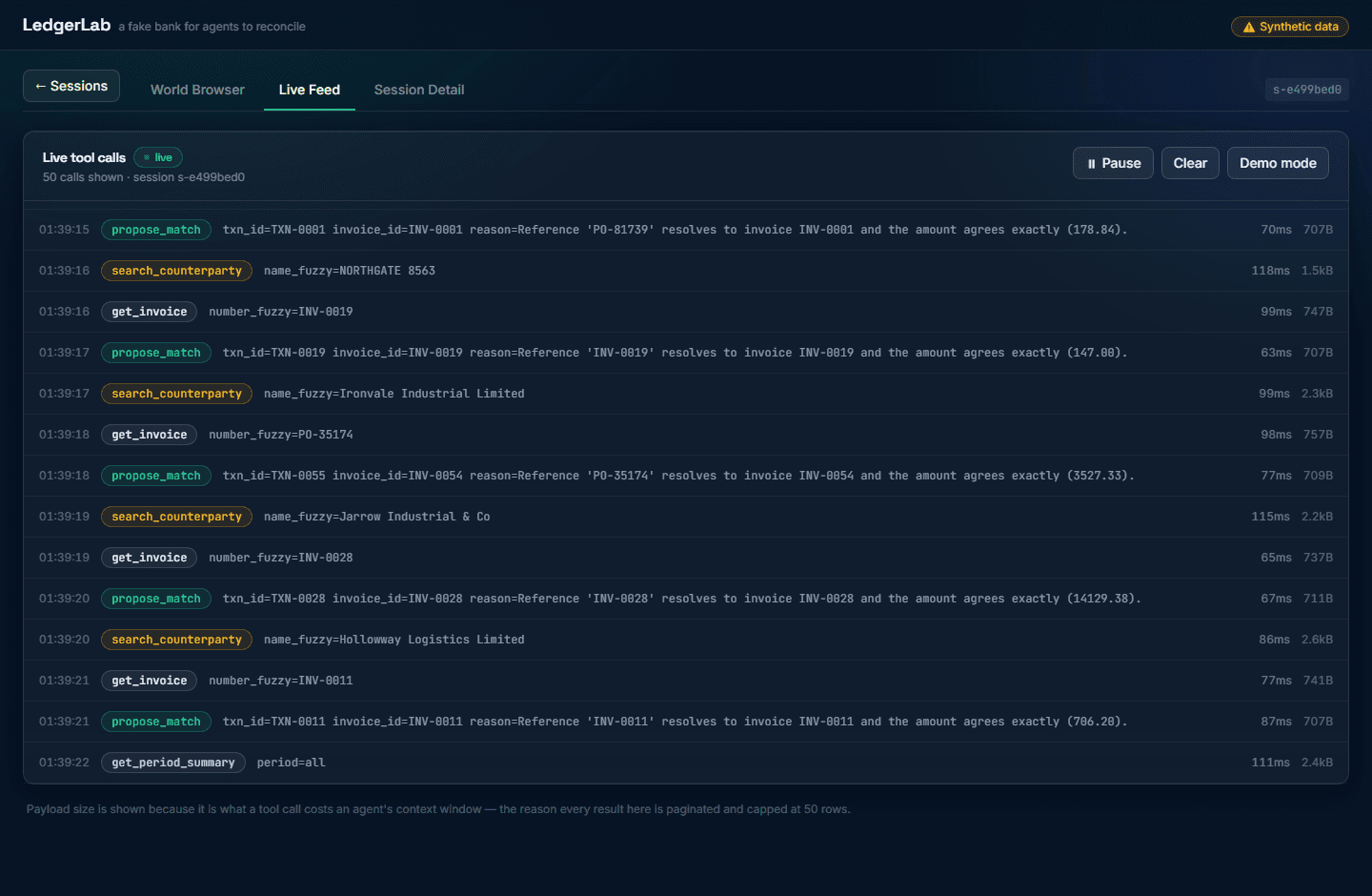Screen dimensions: 1372x896
Task: Select search_counterparty tag for Ironvale Industrial Limited
Action: (x=176, y=394)
